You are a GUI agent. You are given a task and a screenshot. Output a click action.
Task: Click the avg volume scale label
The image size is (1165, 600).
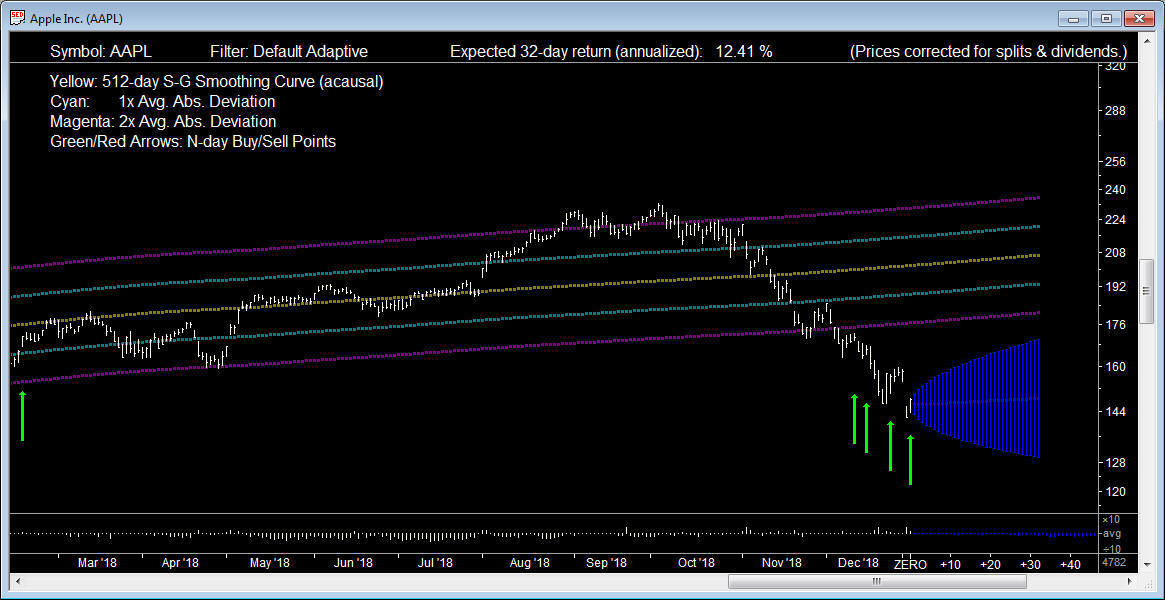click(1110, 533)
